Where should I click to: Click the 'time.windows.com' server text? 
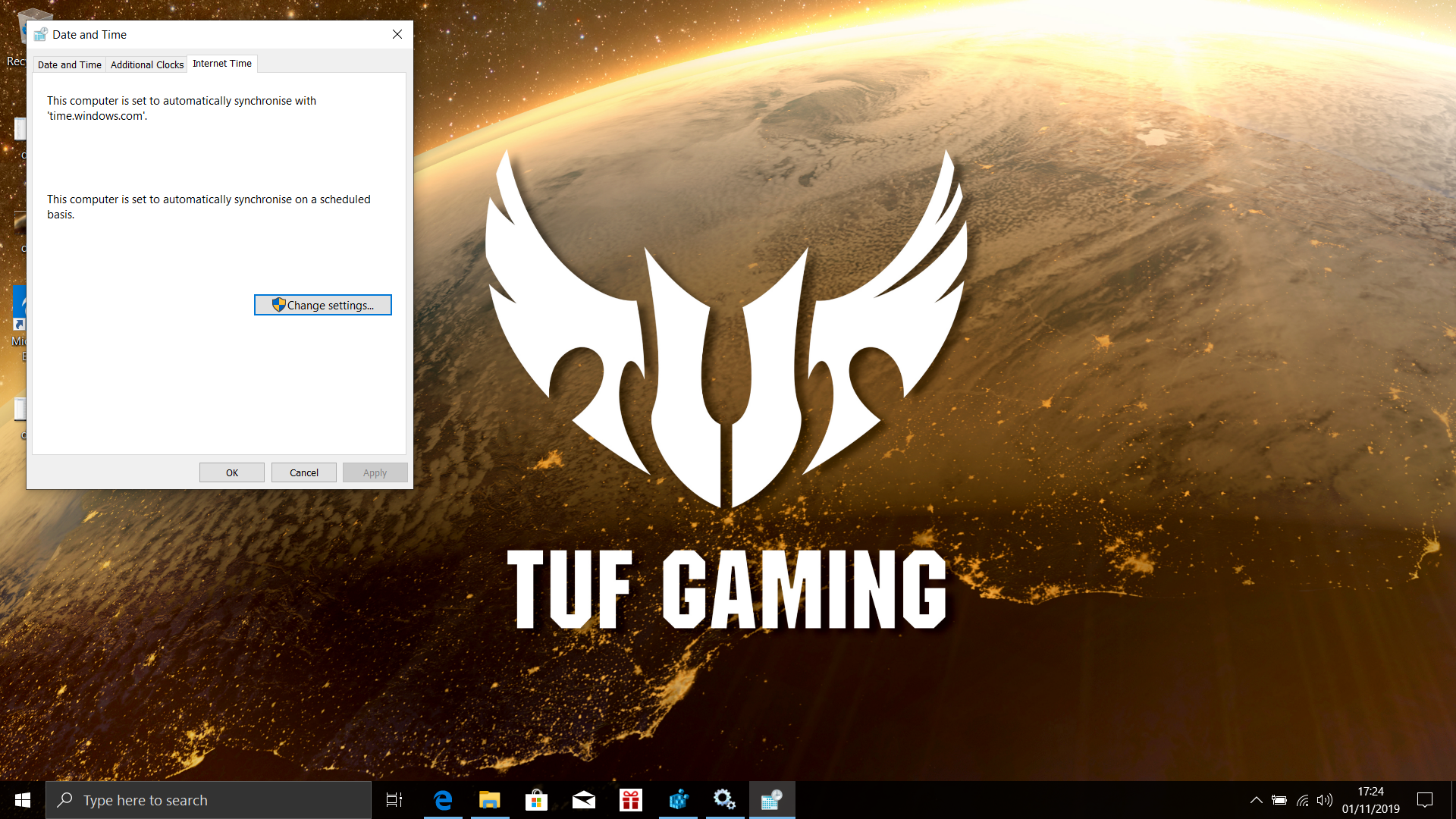click(97, 116)
